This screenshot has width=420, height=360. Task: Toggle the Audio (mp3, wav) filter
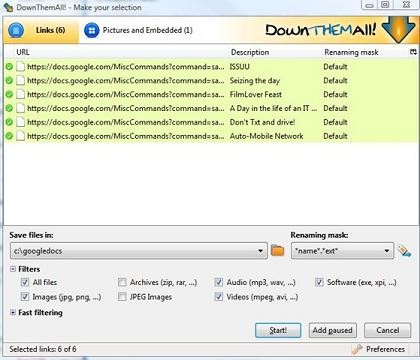[219, 282]
